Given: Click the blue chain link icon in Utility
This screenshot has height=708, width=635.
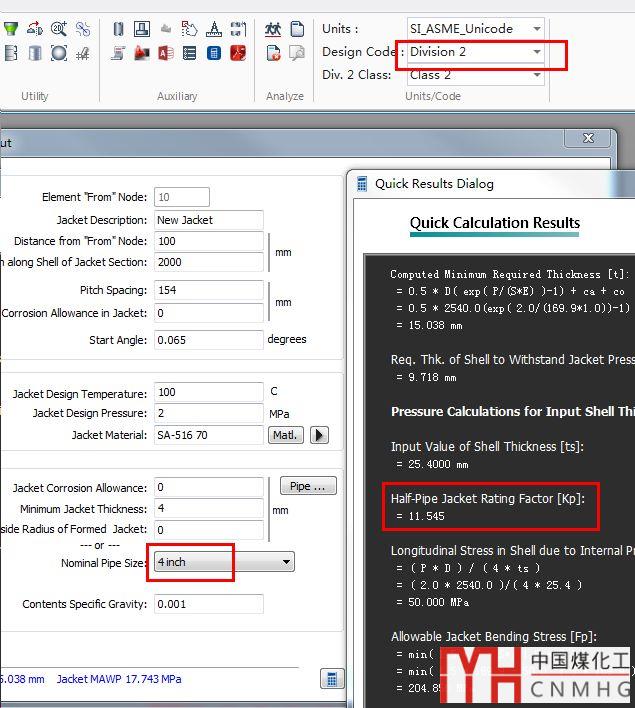Looking at the screenshot, I should click(x=83, y=29).
